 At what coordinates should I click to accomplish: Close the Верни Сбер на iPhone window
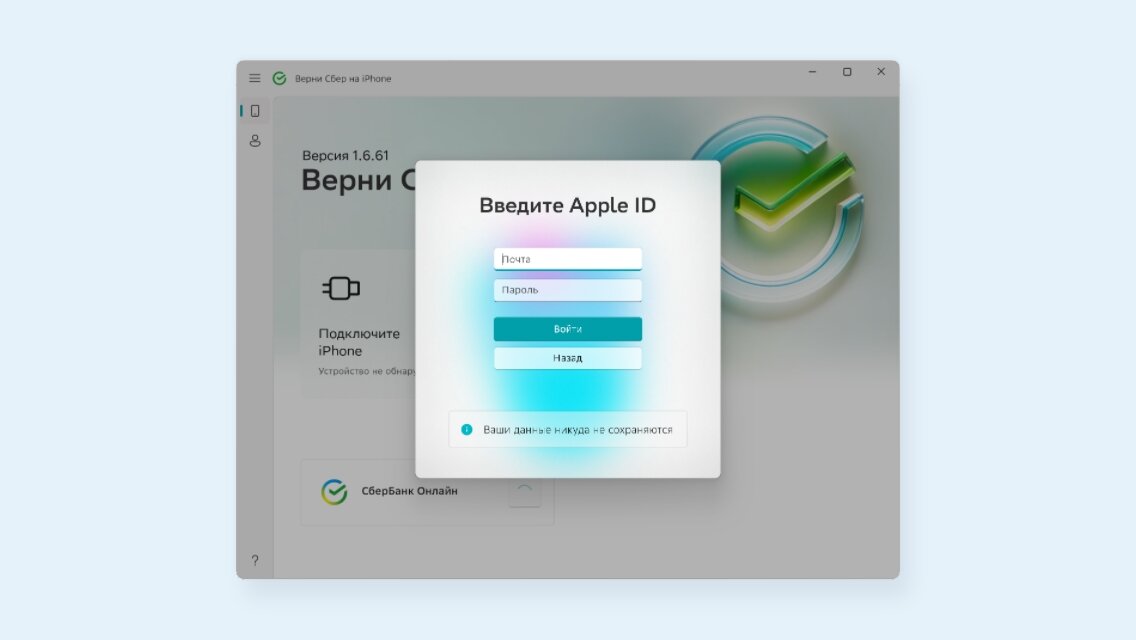pos(881,72)
